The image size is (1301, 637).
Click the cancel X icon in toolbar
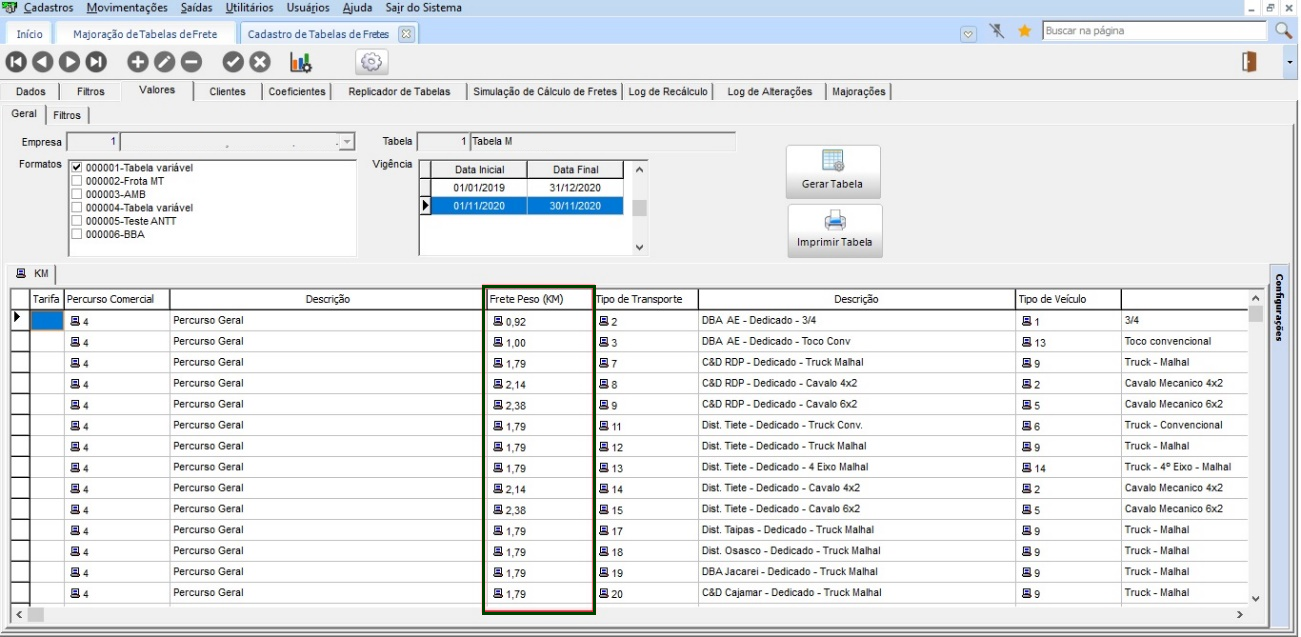[x=259, y=62]
